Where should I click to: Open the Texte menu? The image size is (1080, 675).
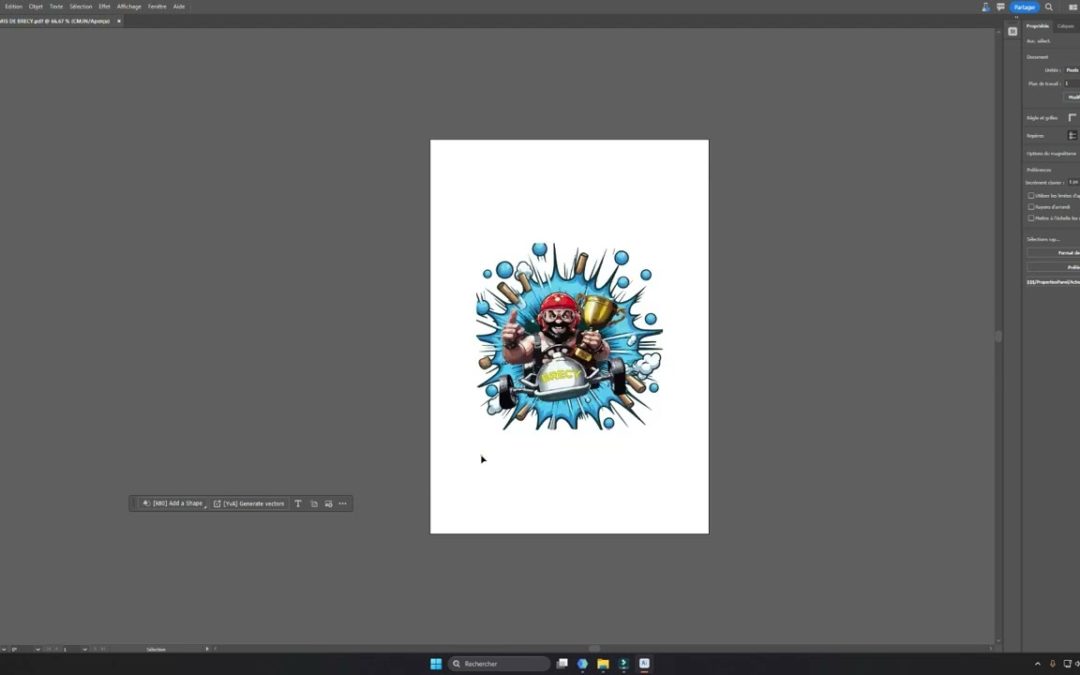[x=56, y=6]
